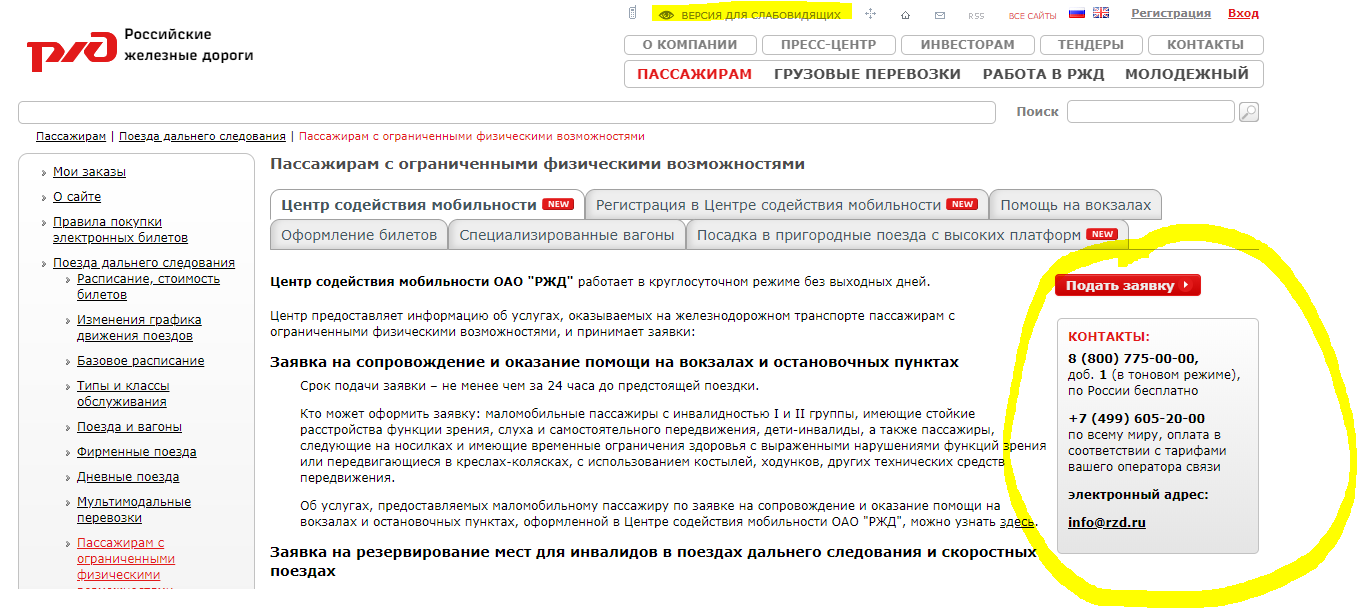Open Мои заказы in the sidebar

click(x=89, y=172)
